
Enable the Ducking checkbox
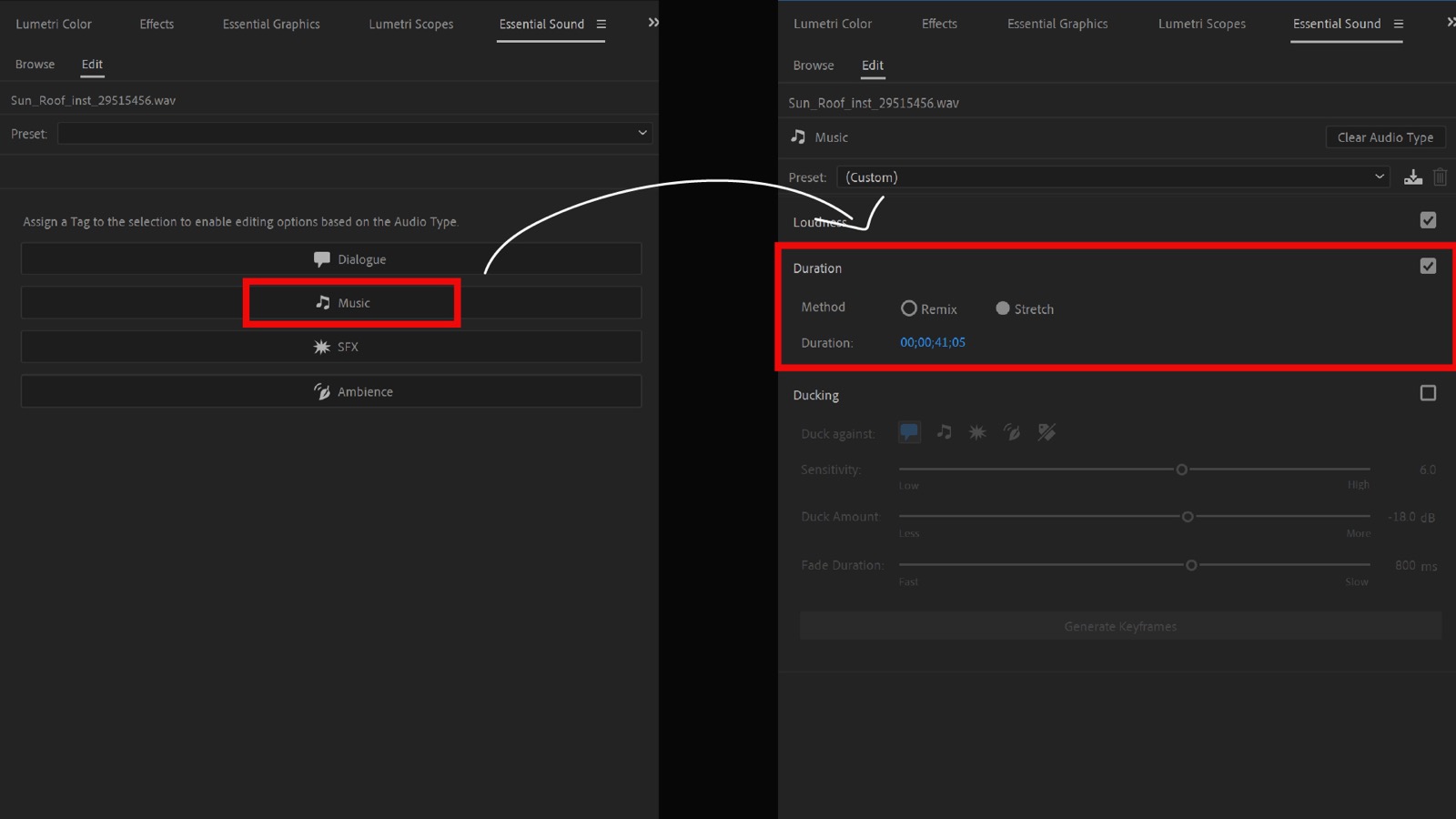[x=1428, y=393]
